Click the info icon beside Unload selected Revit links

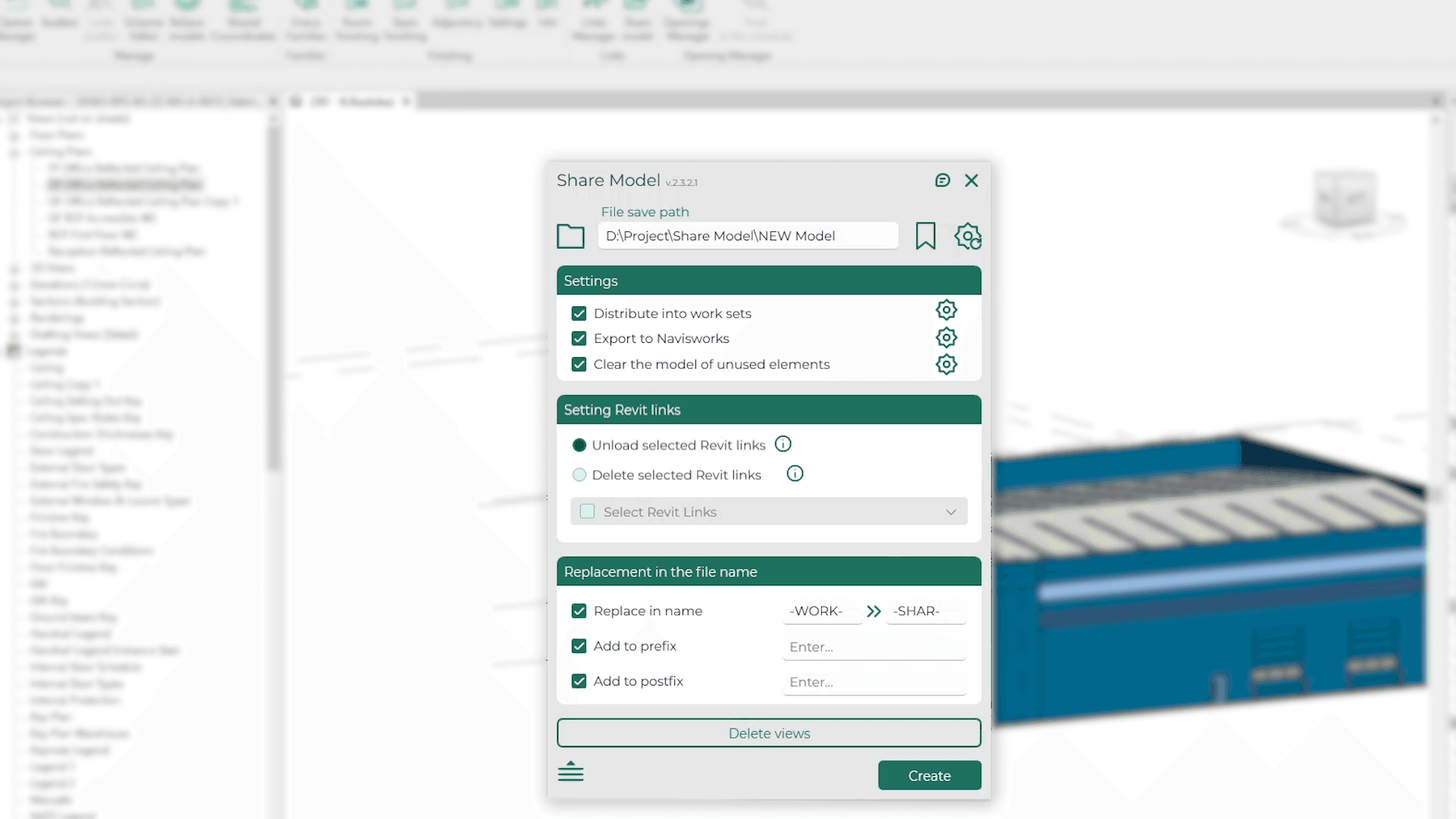click(x=783, y=444)
